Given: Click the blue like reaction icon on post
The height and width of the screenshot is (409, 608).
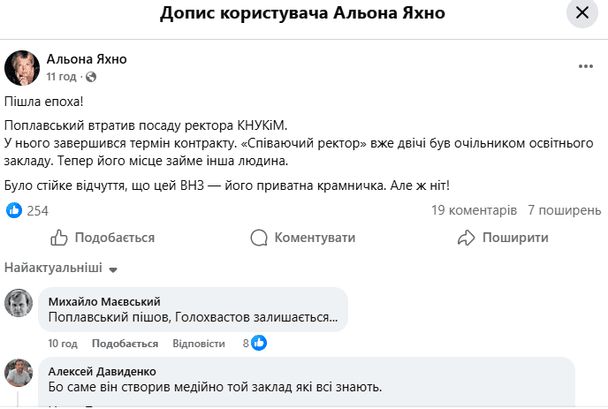Looking at the screenshot, I should (x=14, y=210).
